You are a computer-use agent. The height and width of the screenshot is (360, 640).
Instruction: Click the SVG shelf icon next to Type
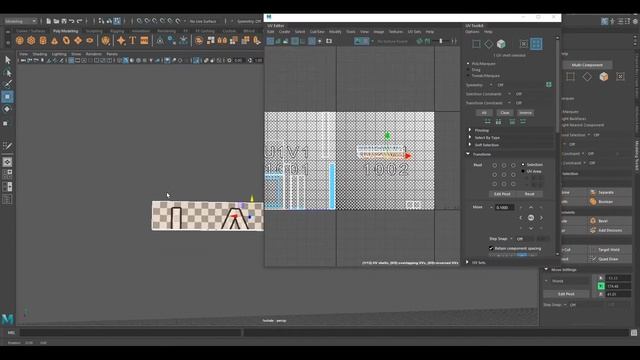coord(144,40)
